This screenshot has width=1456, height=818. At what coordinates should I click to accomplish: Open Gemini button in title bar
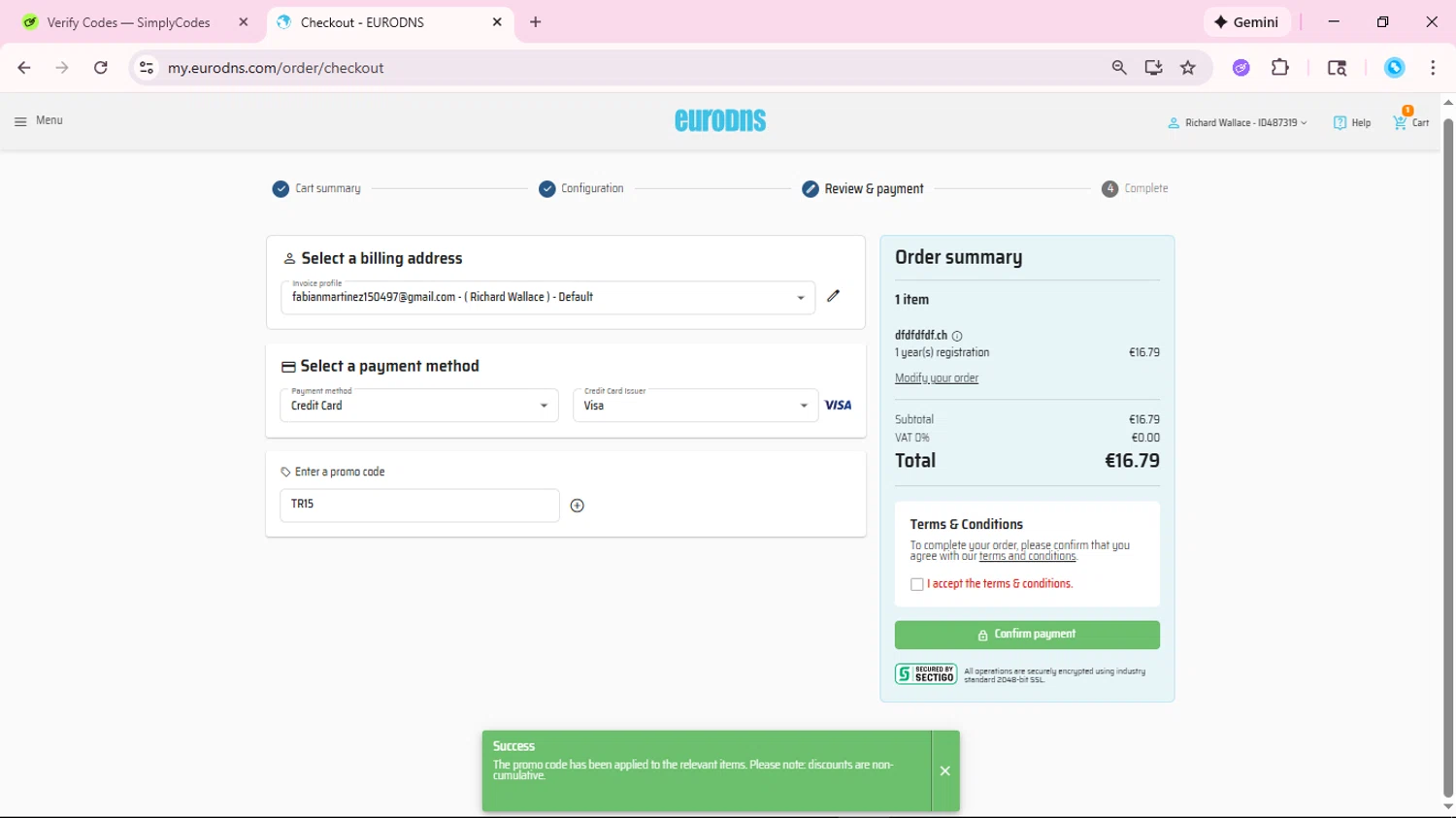(x=1246, y=21)
